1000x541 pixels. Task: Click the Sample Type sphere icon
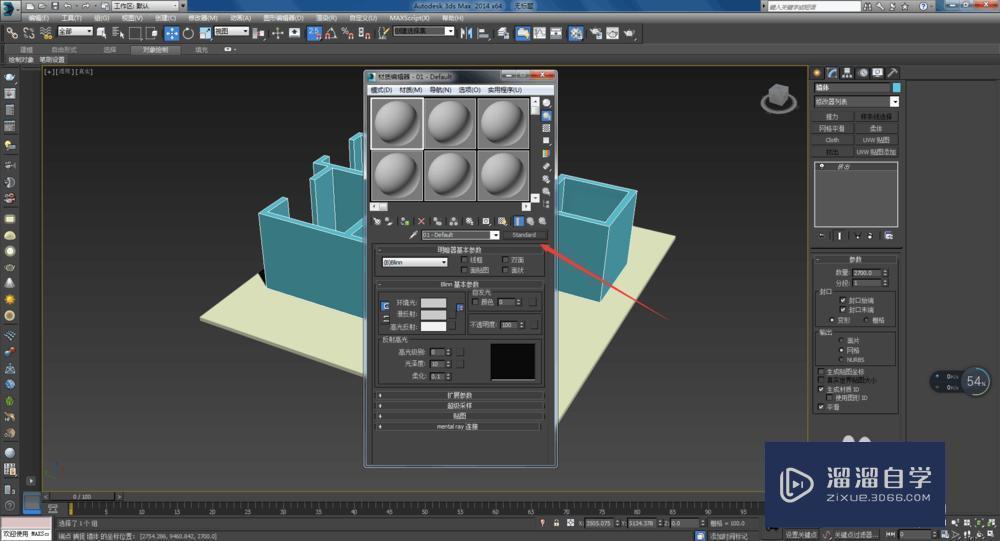[x=547, y=103]
